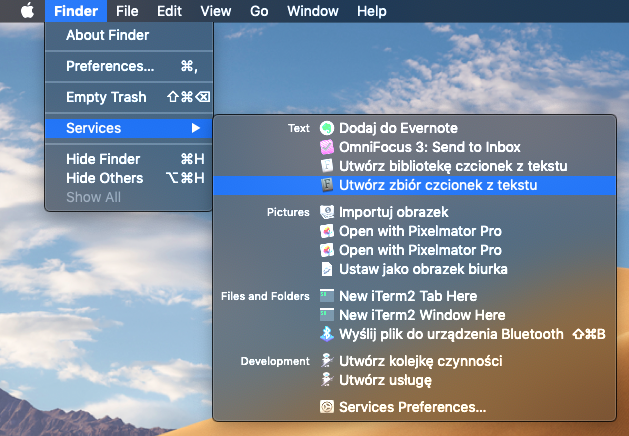Choose first Open with Pixelmator Pro
629x436 pixels.
pyautogui.click(x=414, y=231)
